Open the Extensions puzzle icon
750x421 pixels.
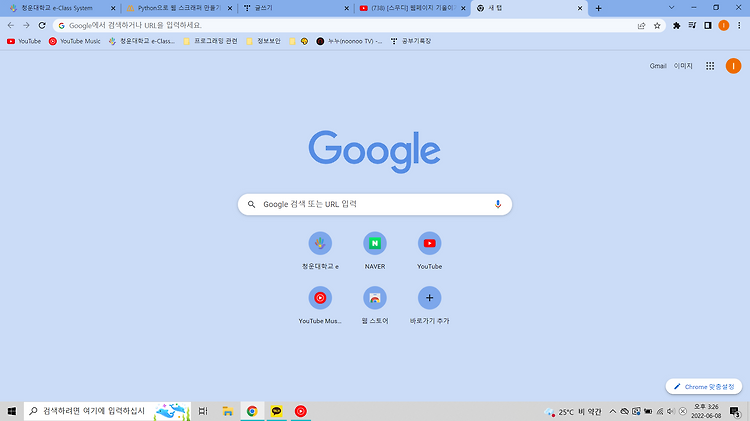676,25
